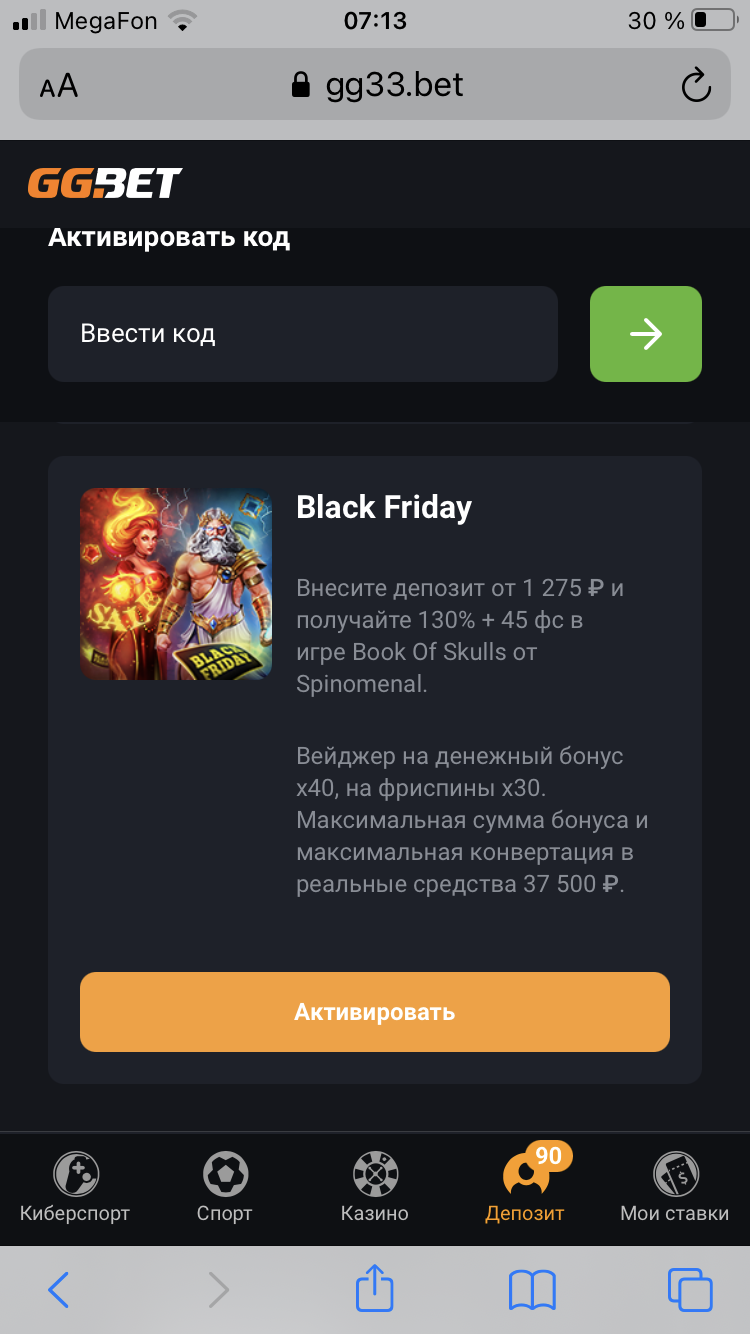The image size is (750, 1334).
Task: Reload the page in Safari
Action: 696,85
